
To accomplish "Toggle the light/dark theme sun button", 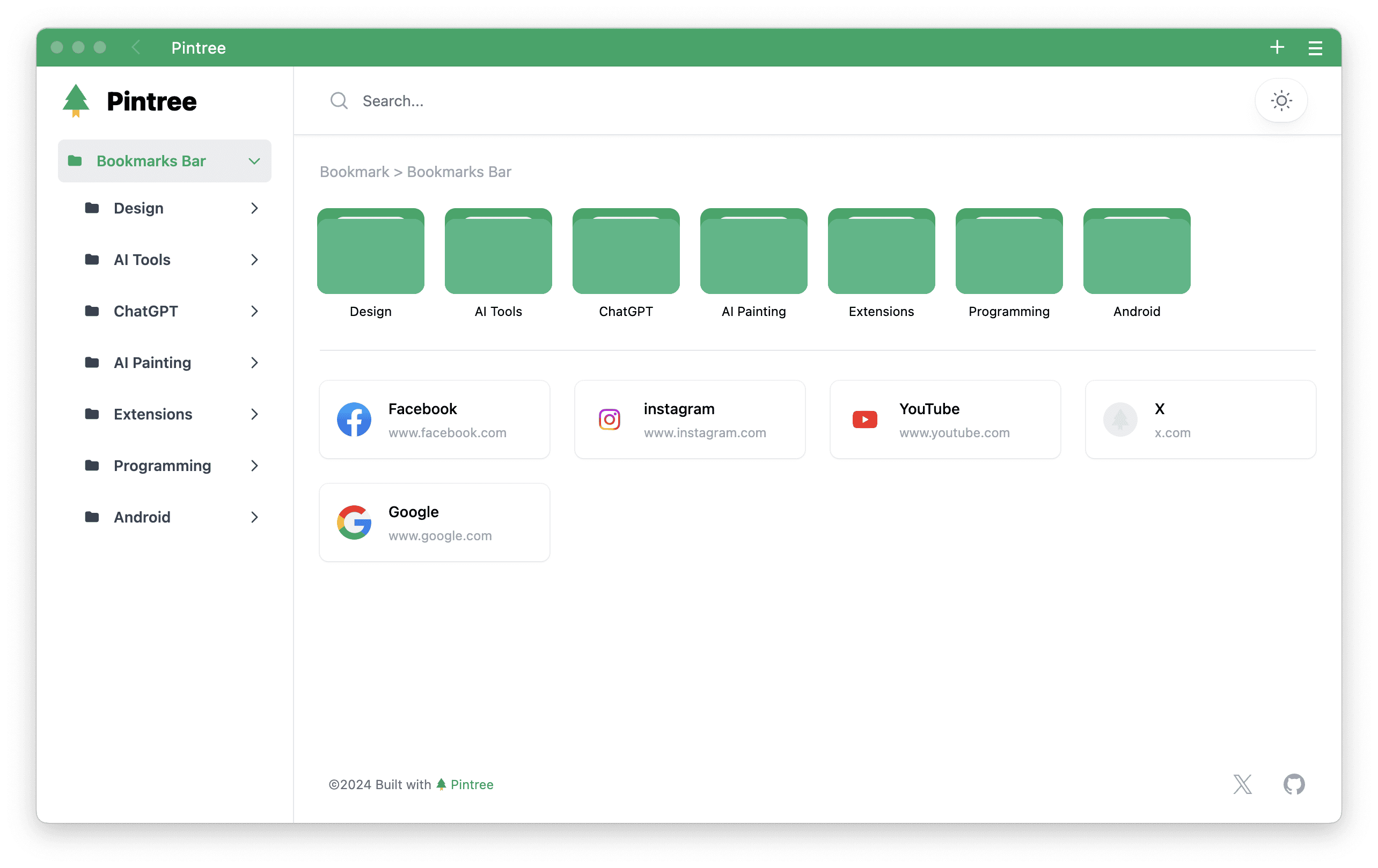I will [x=1281, y=101].
